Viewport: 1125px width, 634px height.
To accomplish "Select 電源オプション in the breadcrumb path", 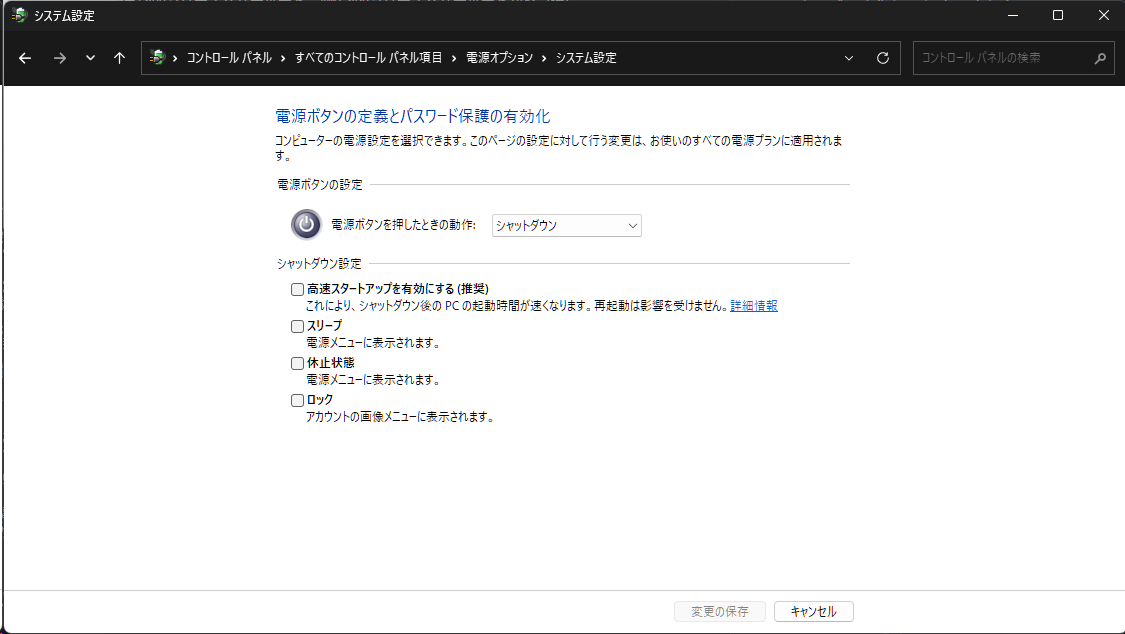I will pyautogui.click(x=499, y=58).
